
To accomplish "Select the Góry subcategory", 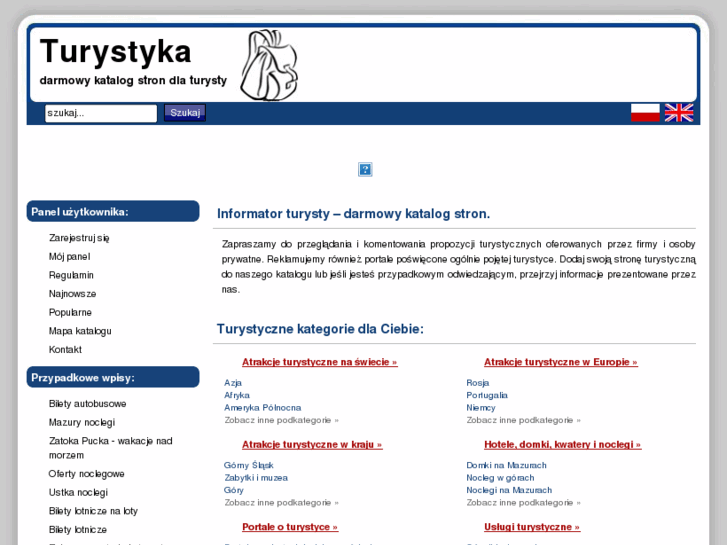I will (234, 490).
